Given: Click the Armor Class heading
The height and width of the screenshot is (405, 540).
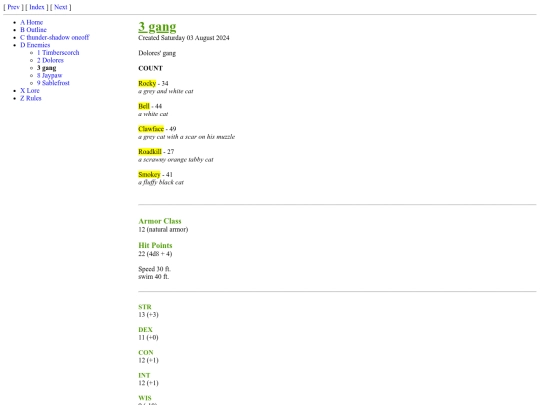Looking at the screenshot, I should (x=160, y=221).
